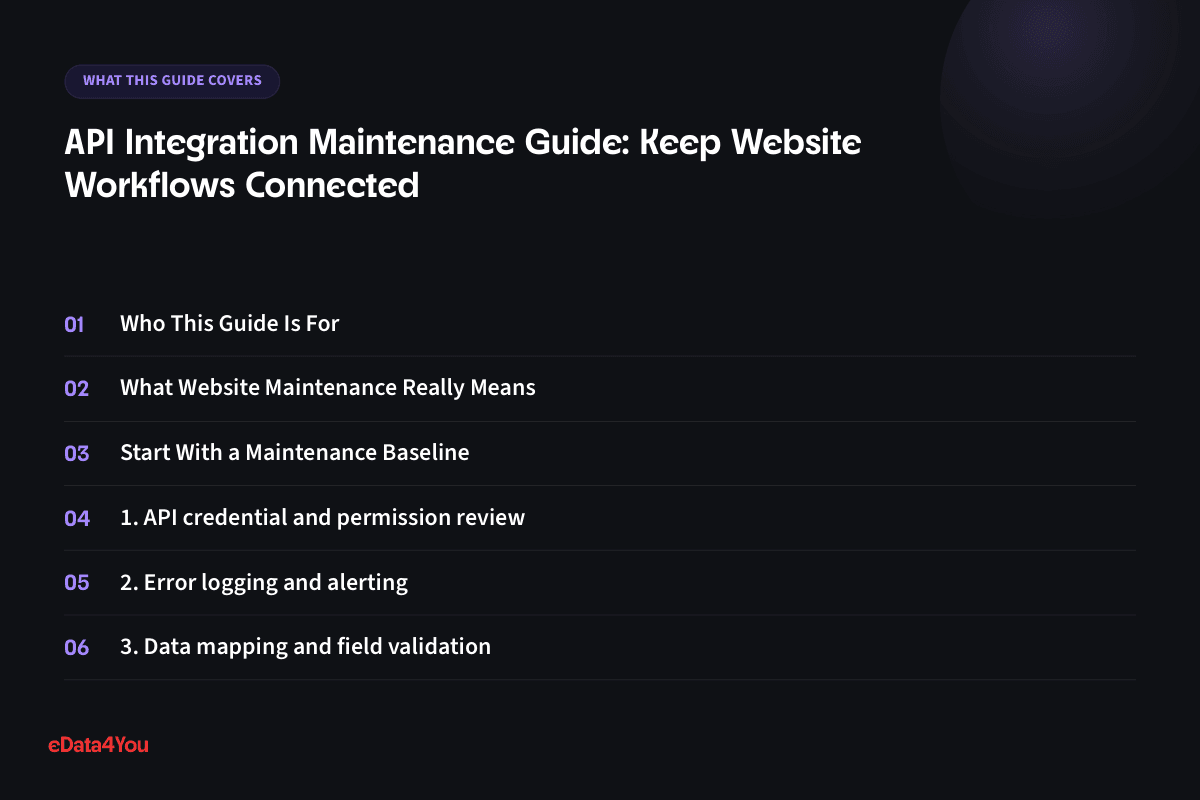Image resolution: width=1200 pixels, height=800 pixels.
Task: Select 'What Website Maintenance Really Means'
Action: (328, 388)
